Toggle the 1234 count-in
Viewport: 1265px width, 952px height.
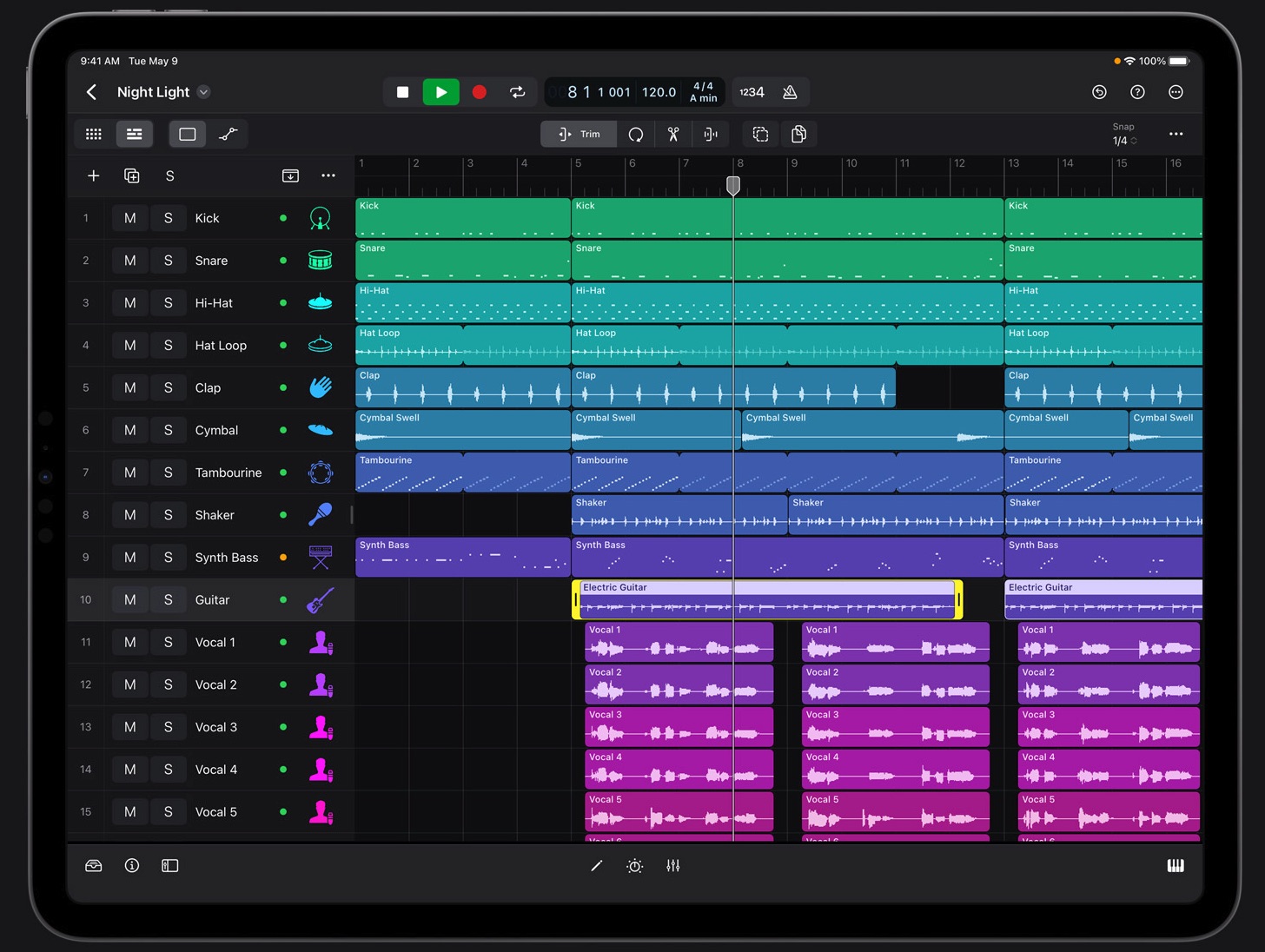tap(752, 92)
